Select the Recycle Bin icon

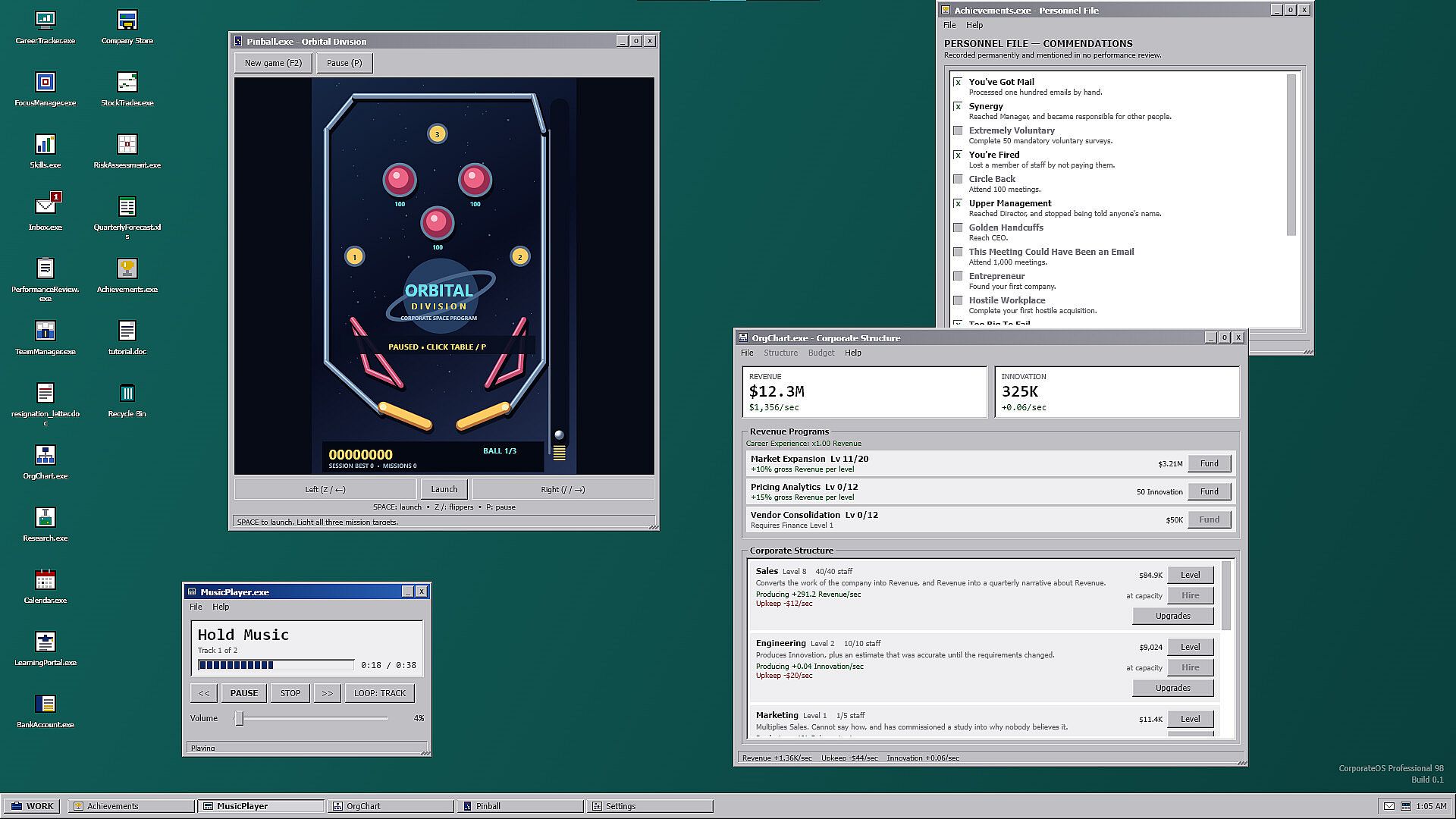(x=127, y=400)
